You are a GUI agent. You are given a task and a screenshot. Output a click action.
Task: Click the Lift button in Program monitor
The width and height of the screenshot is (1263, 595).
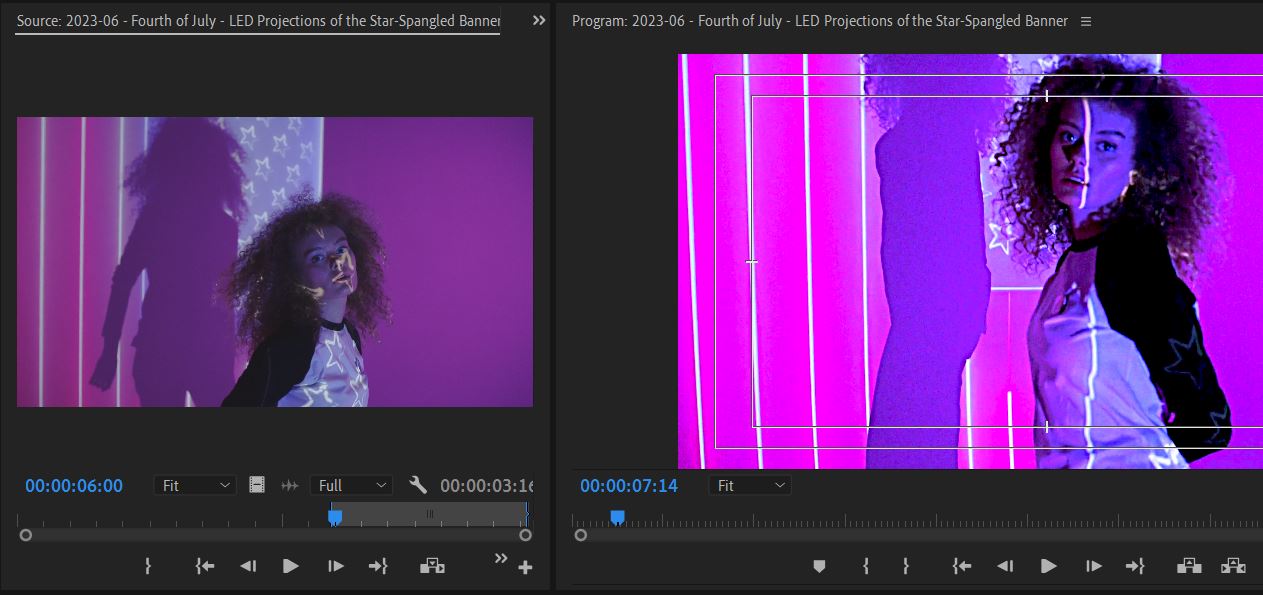pyautogui.click(x=1189, y=566)
